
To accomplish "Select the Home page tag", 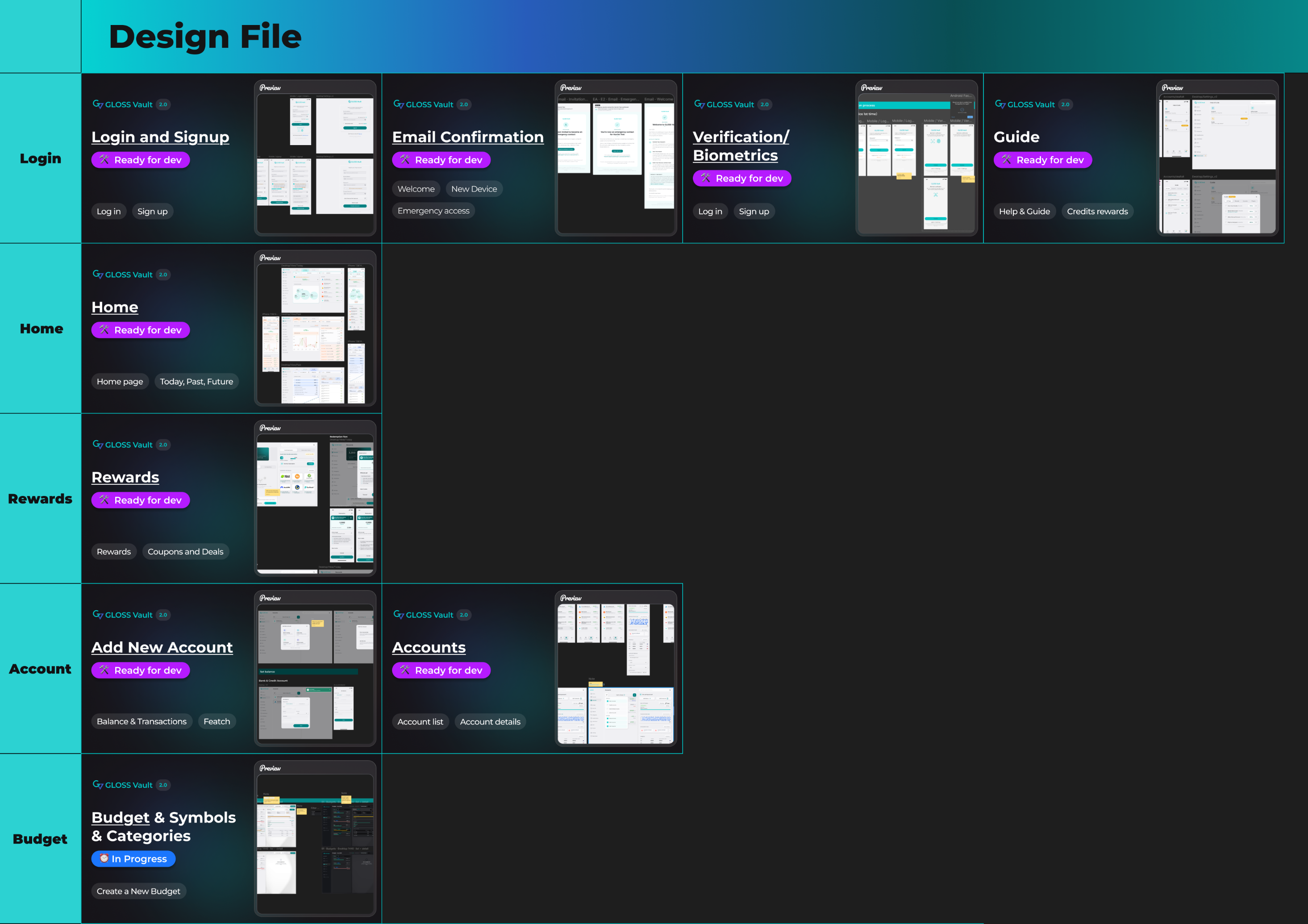I will click(120, 382).
